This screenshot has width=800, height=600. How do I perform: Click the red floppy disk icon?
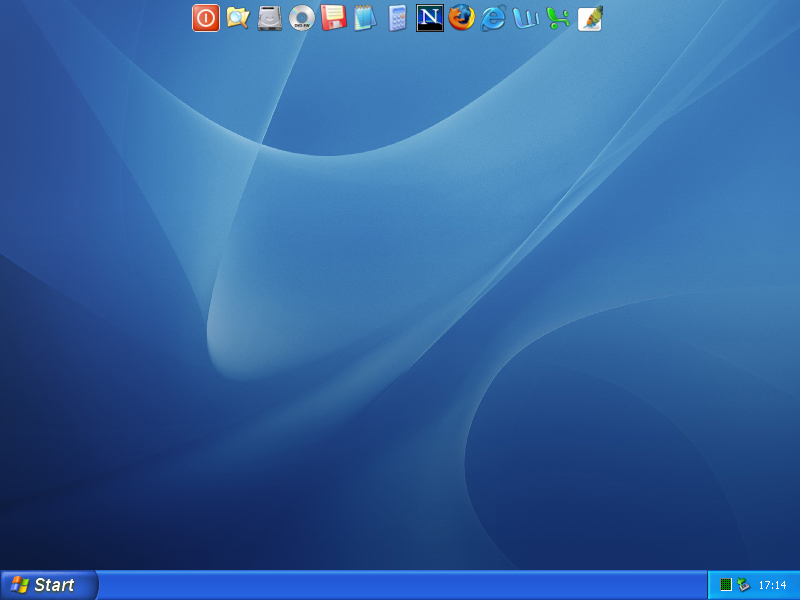point(333,18)
